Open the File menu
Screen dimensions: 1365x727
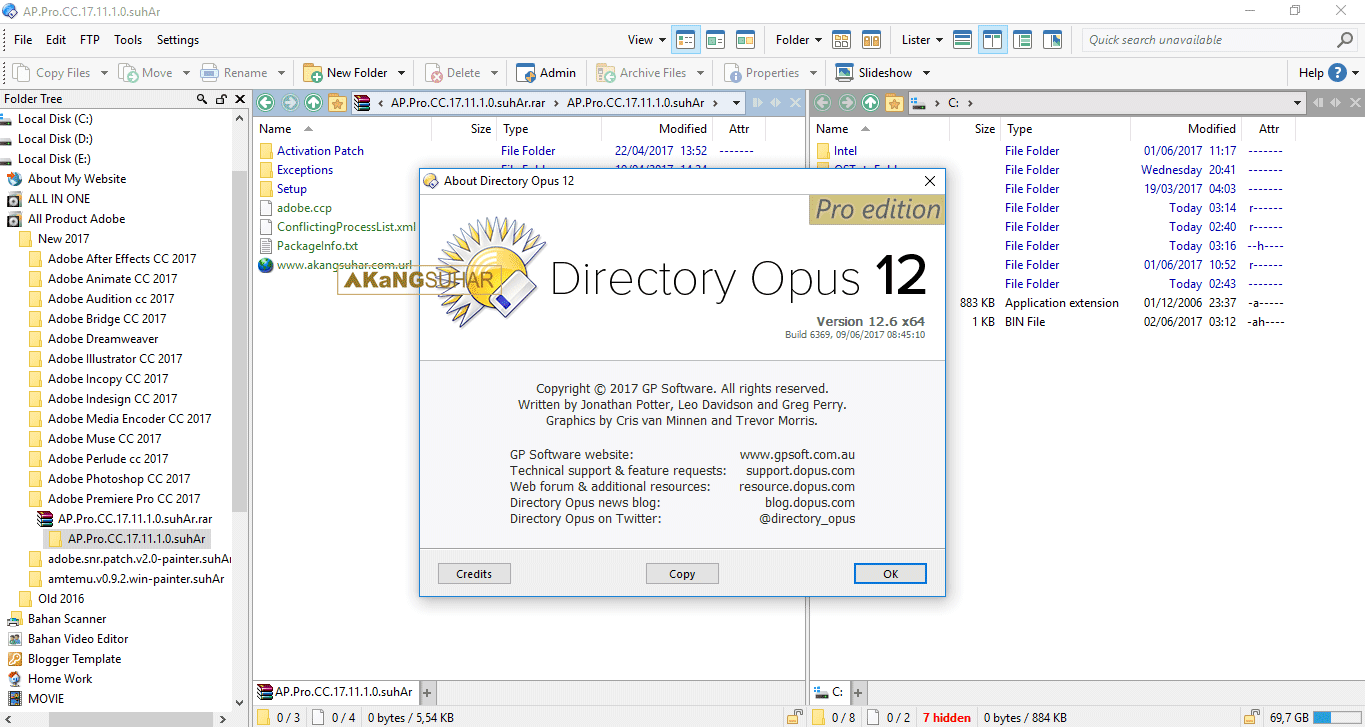(x=23, y=40)
